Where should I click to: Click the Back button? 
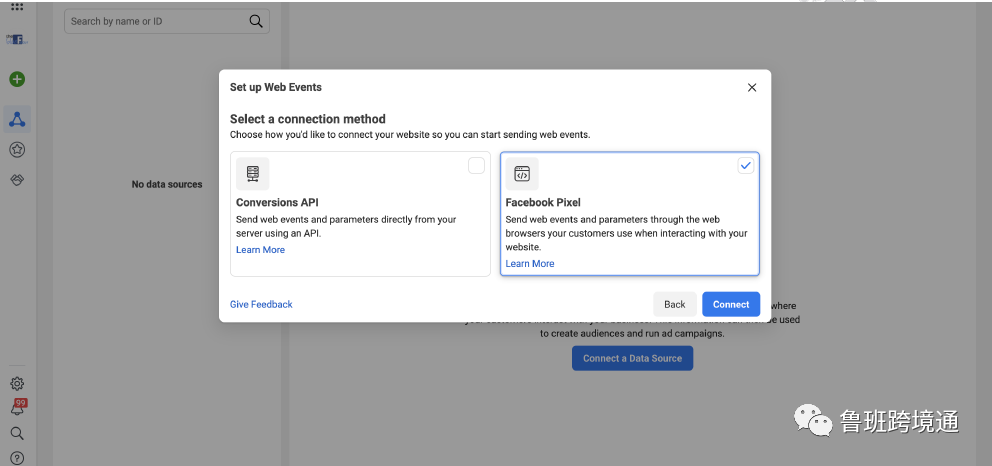point(674,304)
